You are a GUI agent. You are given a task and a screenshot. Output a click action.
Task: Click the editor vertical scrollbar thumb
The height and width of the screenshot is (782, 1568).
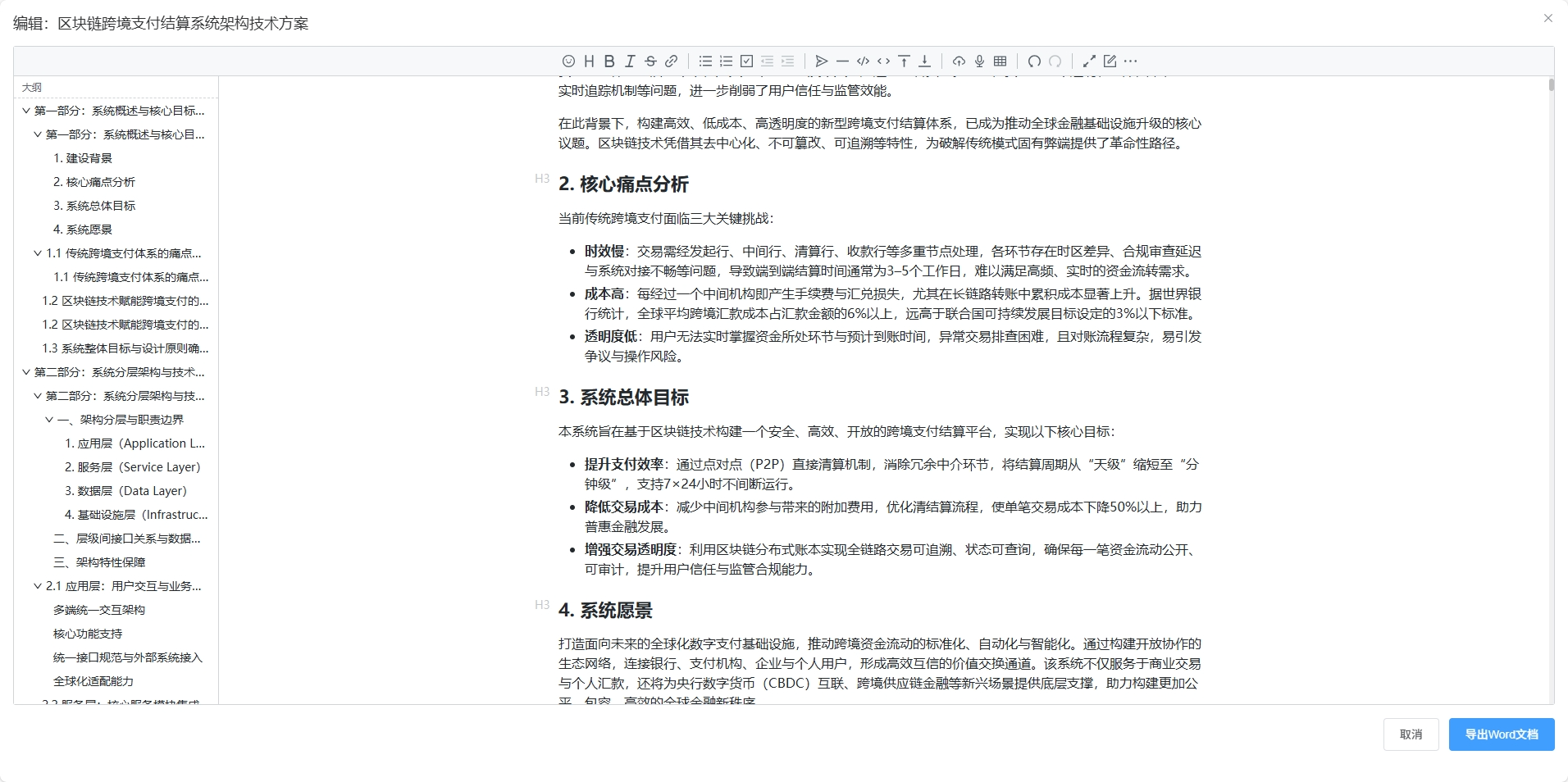click(x=1551, y=84)
